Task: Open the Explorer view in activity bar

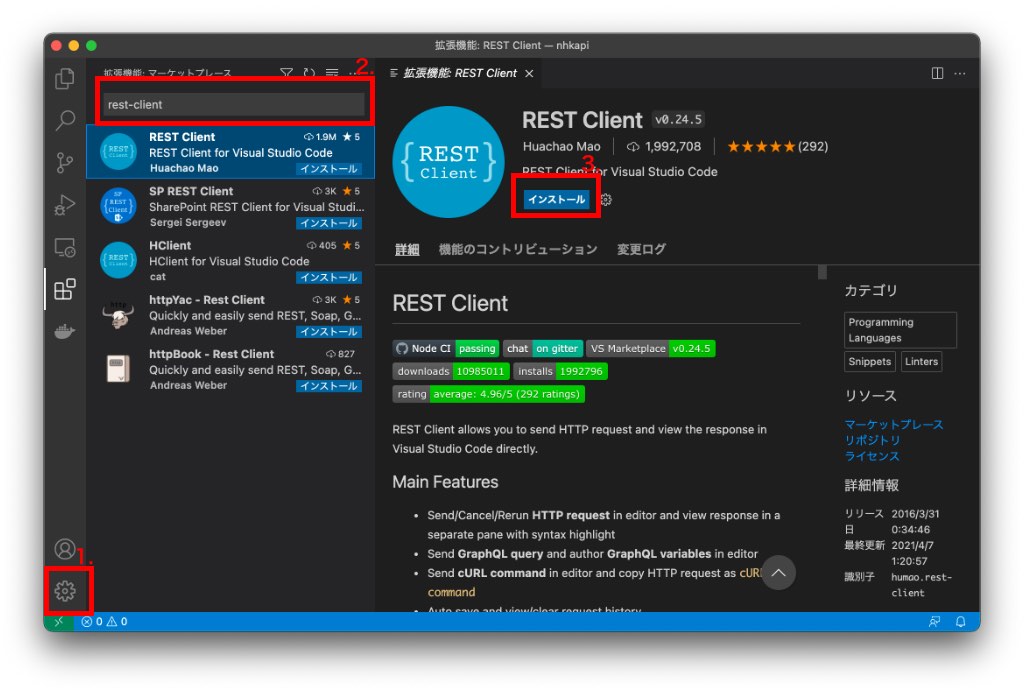Action: [65, 78]
